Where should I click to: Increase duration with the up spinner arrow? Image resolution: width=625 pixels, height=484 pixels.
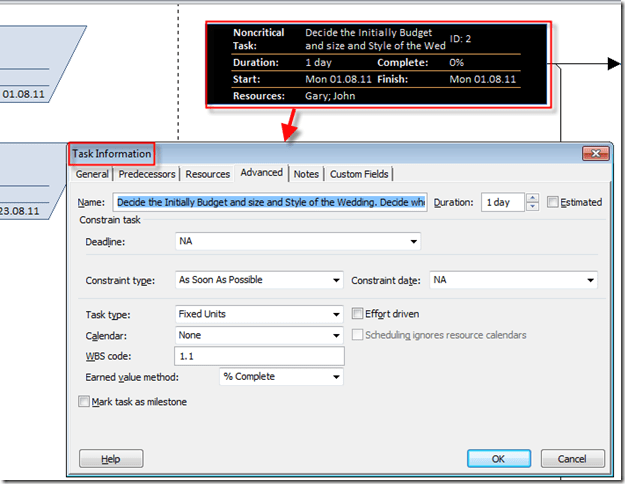532,198
